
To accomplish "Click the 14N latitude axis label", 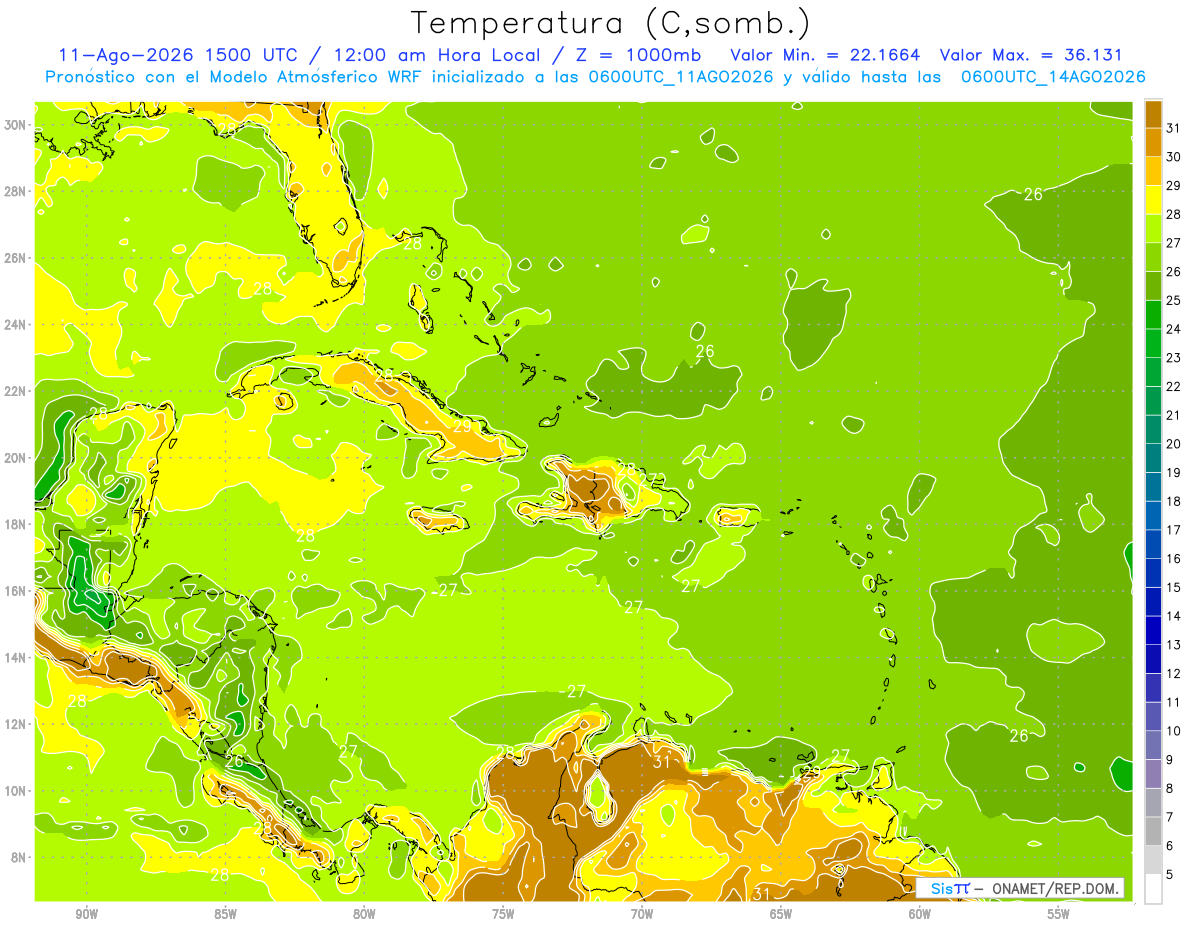I will pyautogui.click(x=16, y=657).
